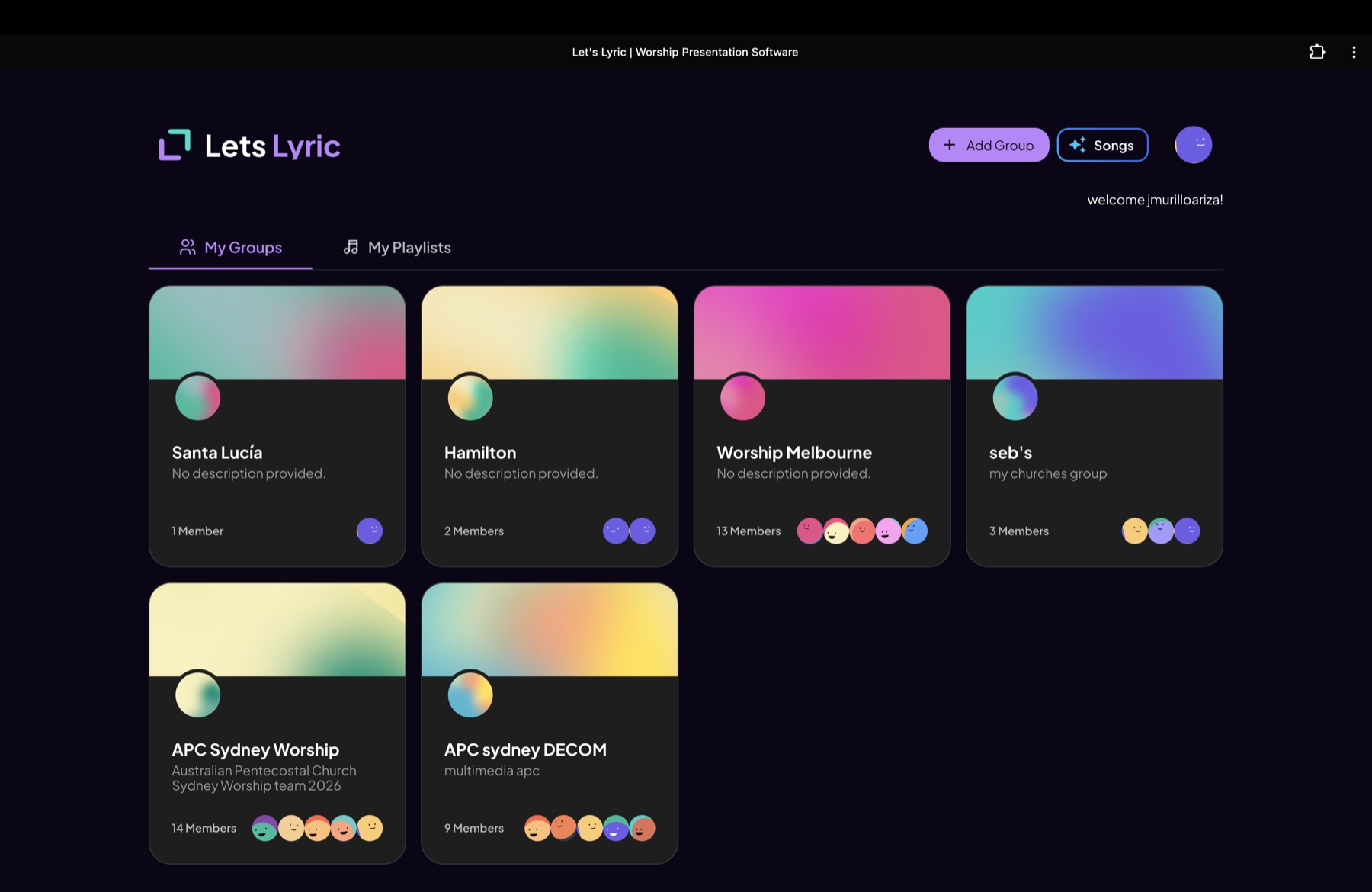Click the APC Sydney Worship round avatar
1372x892 pixels.
point(198,695)
